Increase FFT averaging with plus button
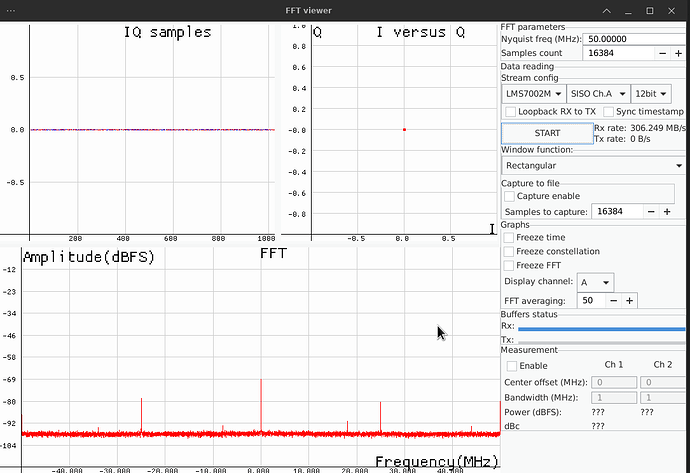Viewport: 690px width, 473px height. (x=629, y=300)
